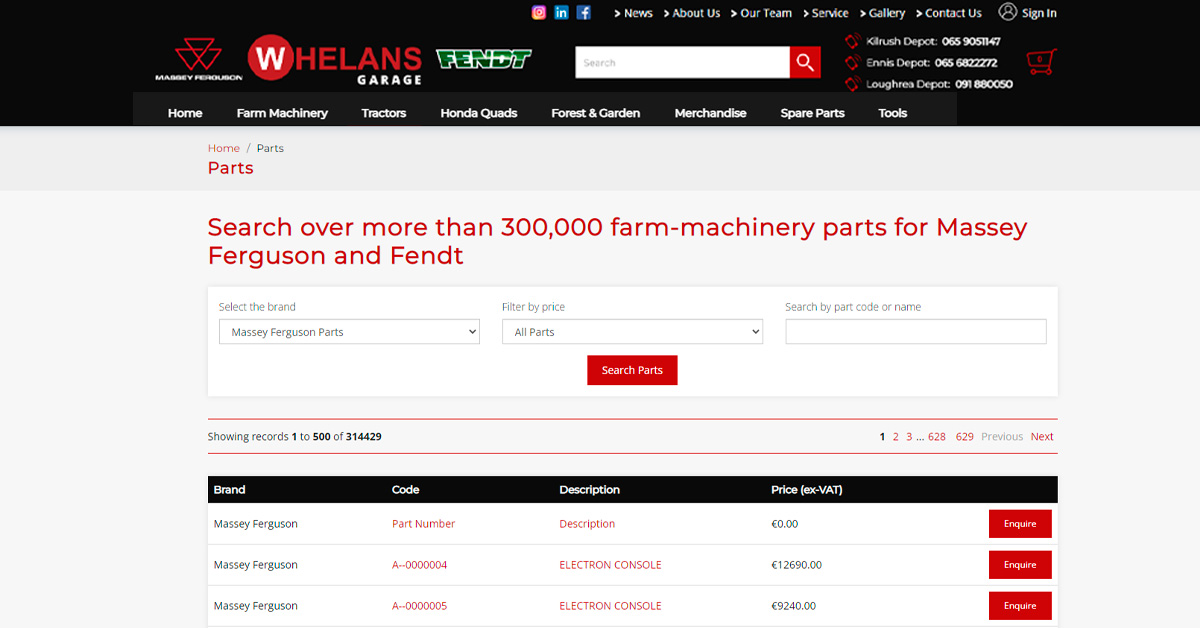Click the €12690.00 price cell
1200x628 pixels.
point(796,565)
